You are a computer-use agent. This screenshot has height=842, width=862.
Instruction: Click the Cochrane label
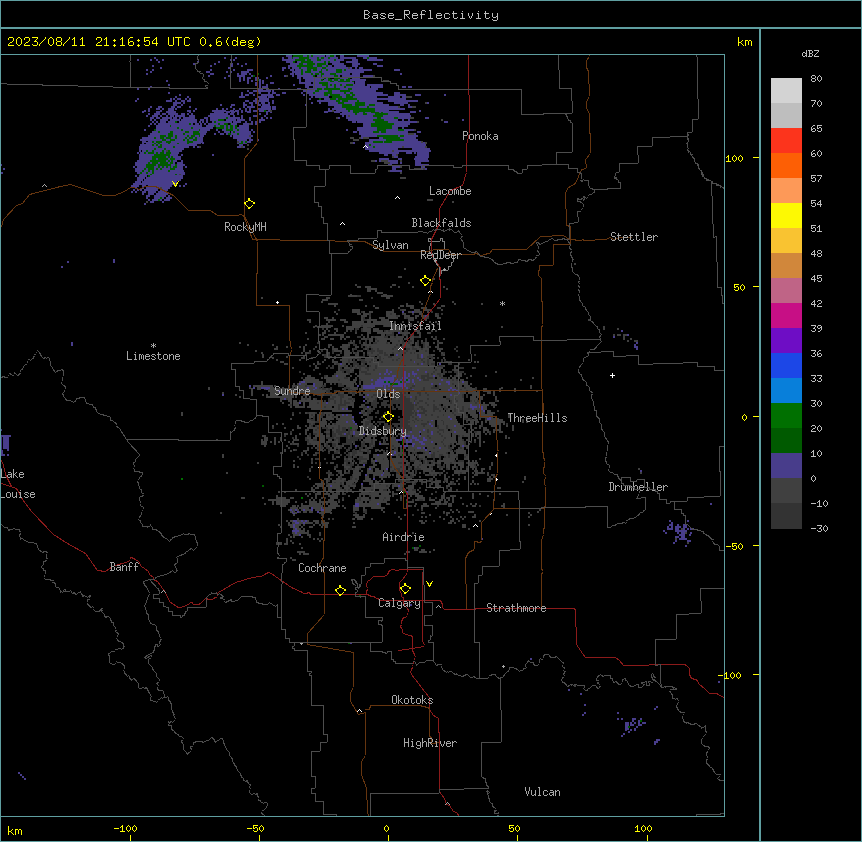[322, 568]
